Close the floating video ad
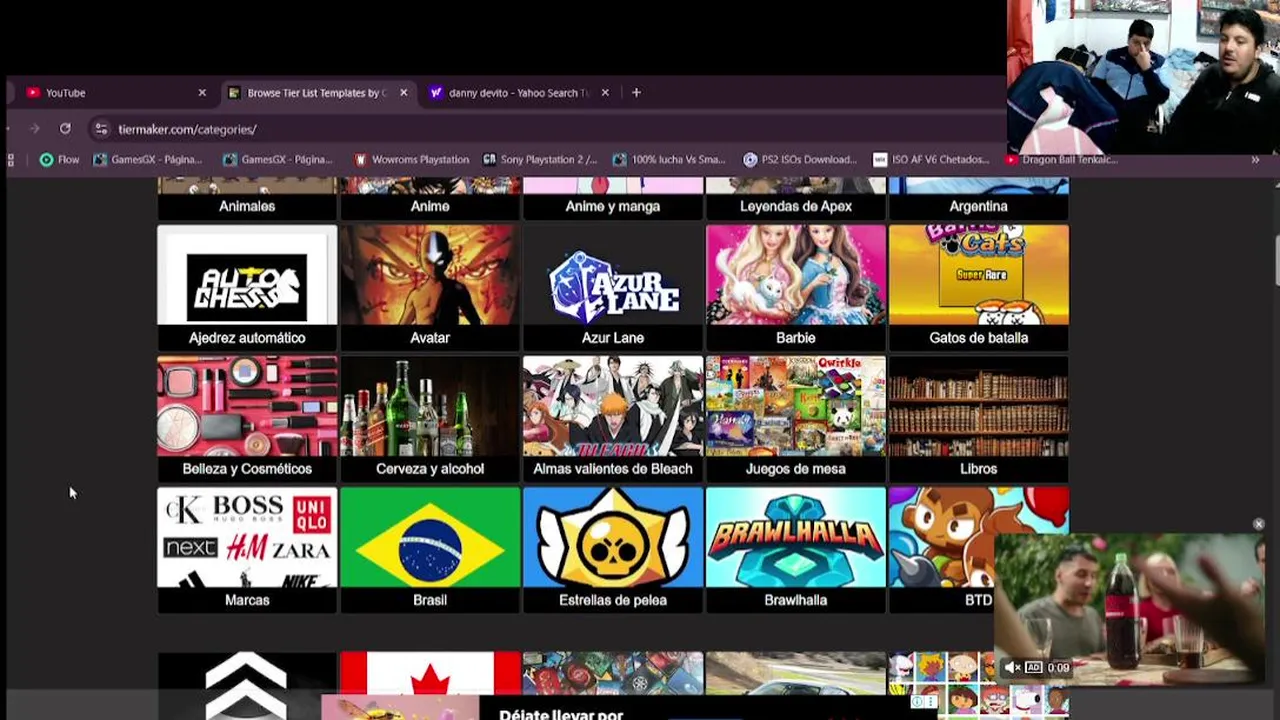 pyautogui.click(x=1258, y=524)
